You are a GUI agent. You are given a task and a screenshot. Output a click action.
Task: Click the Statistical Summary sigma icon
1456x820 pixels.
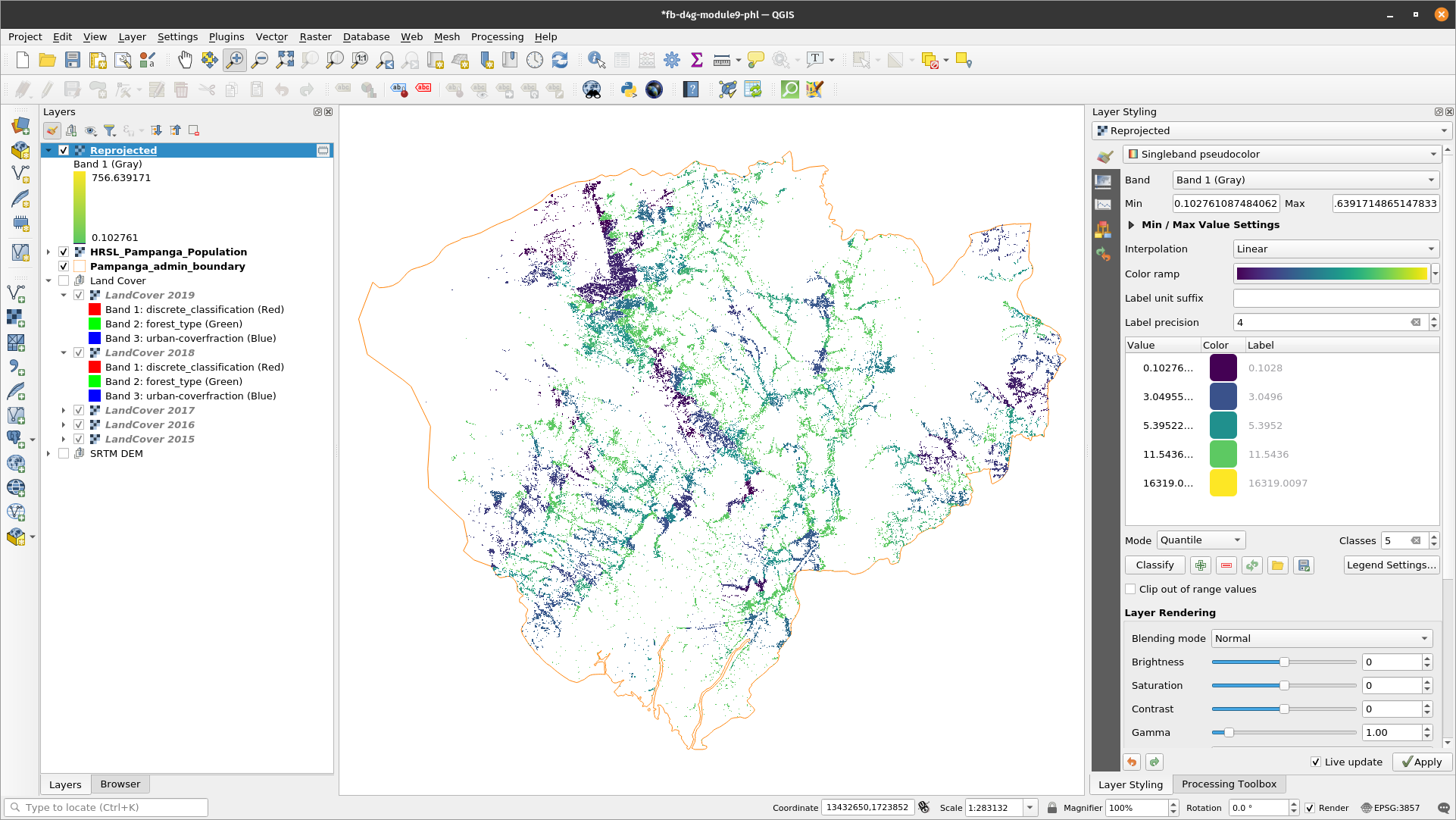click(x=697, y=61)
